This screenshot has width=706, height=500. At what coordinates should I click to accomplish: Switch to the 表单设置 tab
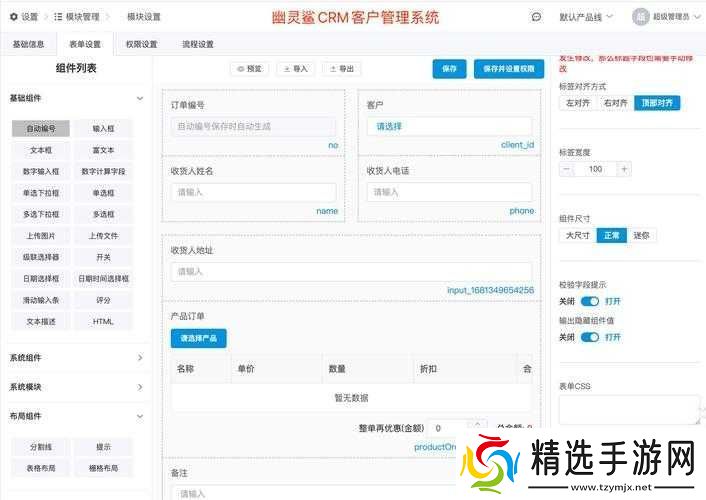pos(85,44)
